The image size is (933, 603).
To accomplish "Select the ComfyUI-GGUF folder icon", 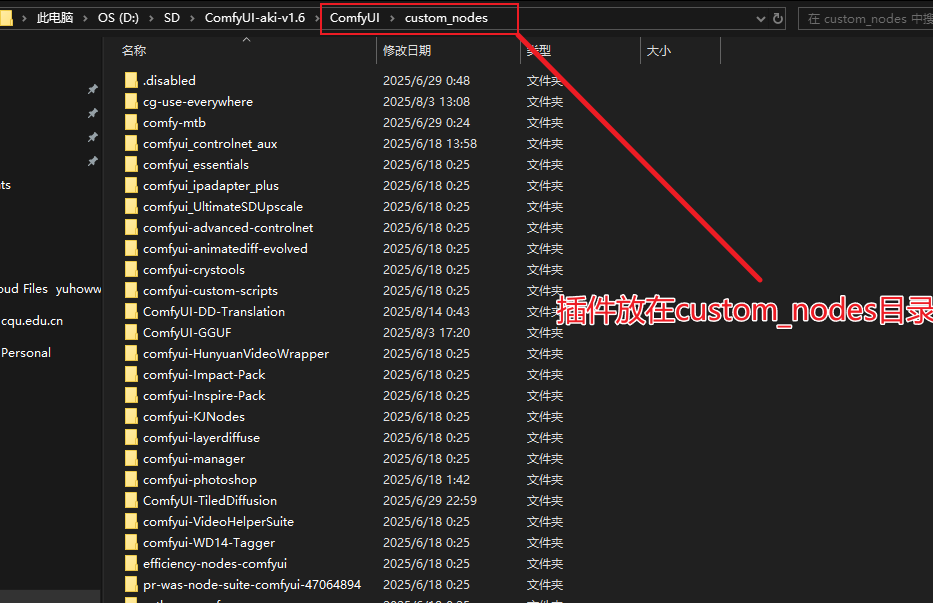I will pyautogui.click(x=132, y=332).
